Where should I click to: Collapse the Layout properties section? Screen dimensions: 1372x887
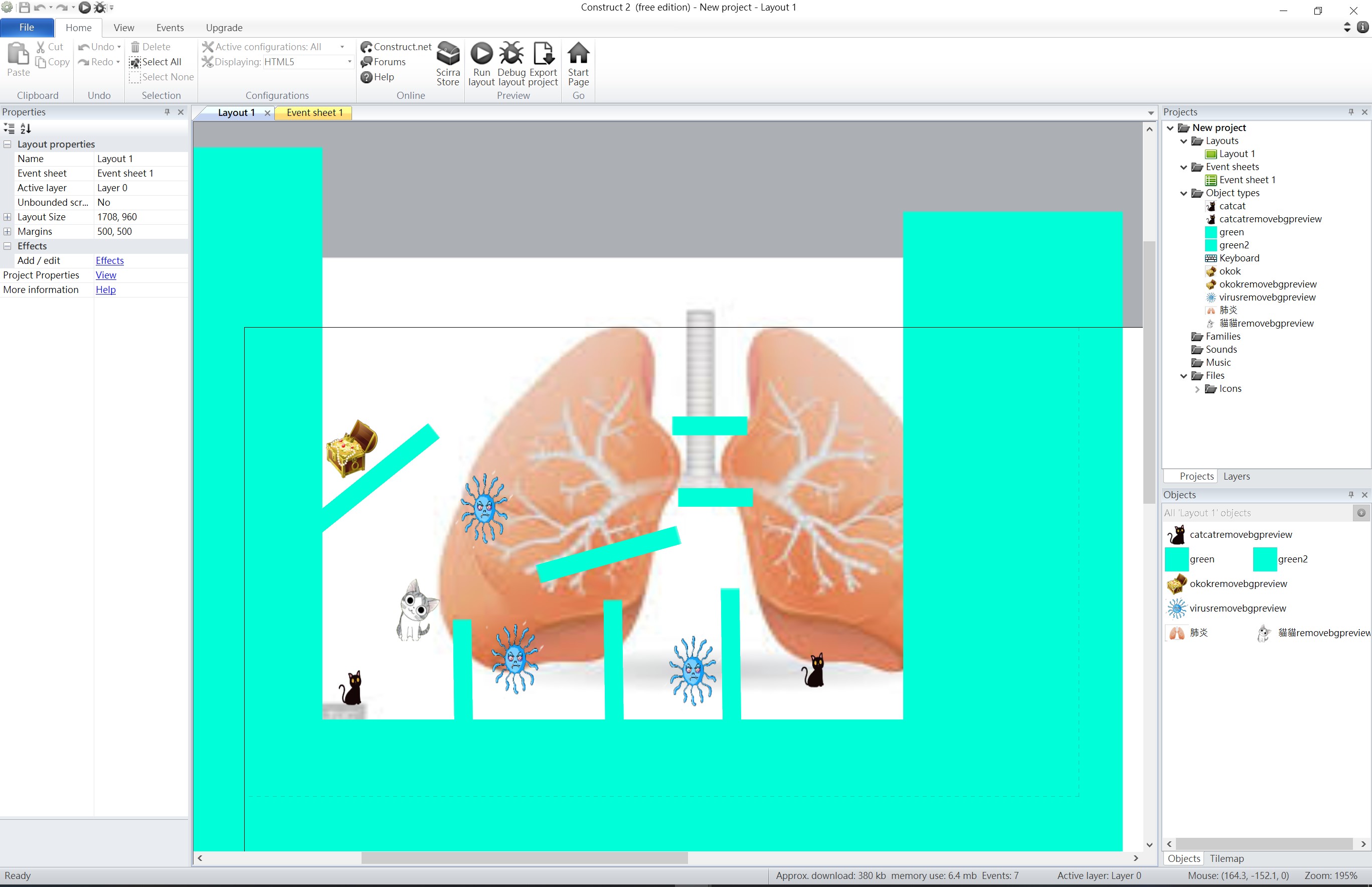point(8,144)
